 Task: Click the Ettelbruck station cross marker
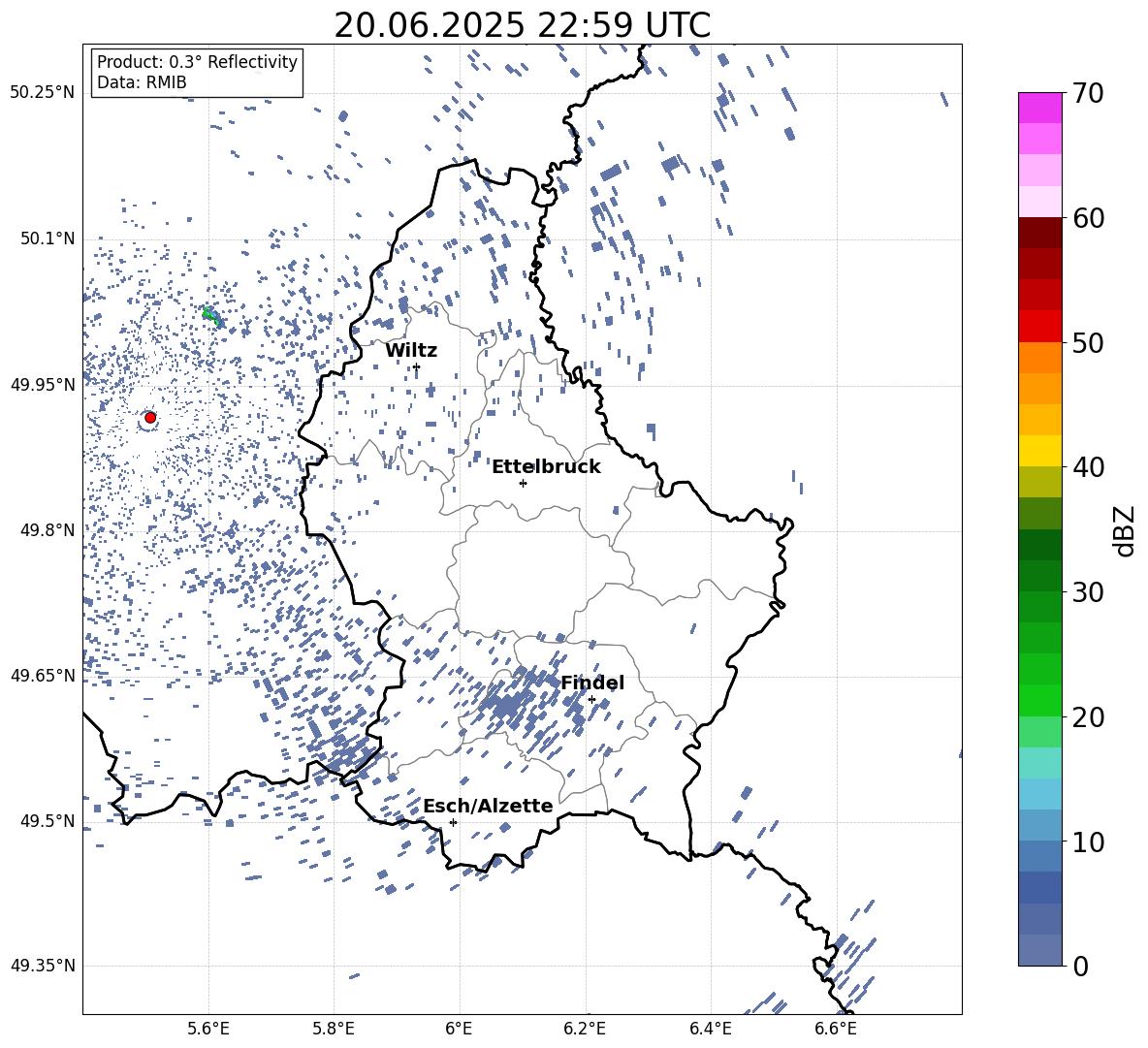[x=523, y=483]
